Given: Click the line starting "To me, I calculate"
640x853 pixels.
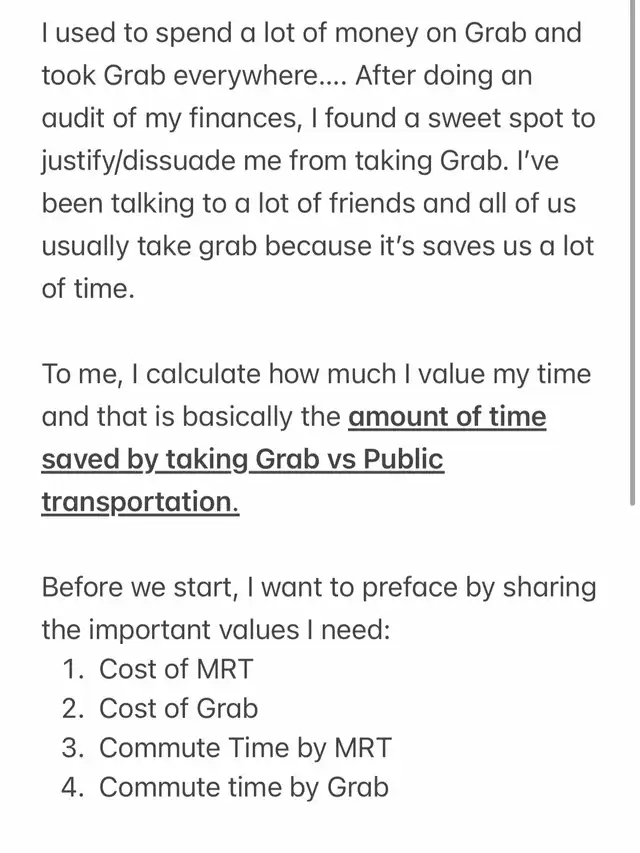Looking at the screenshot, I should tap(316, 374).
